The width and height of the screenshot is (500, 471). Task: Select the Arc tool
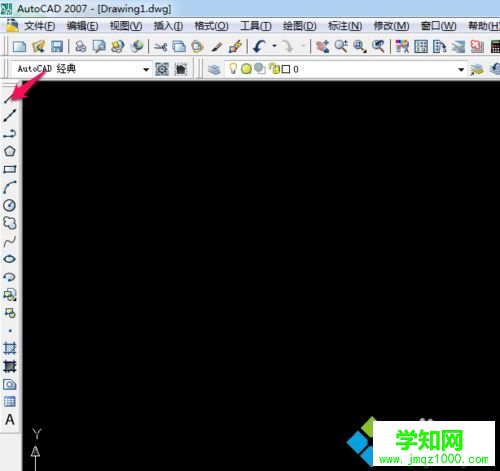coord(10,187)
